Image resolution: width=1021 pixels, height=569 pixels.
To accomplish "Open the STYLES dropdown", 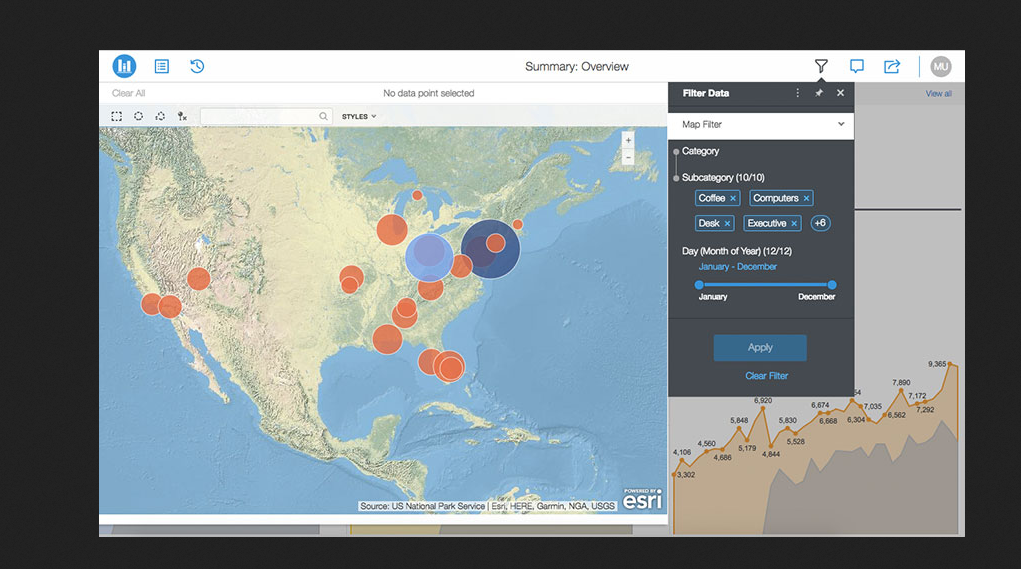I will click(359, 116).
